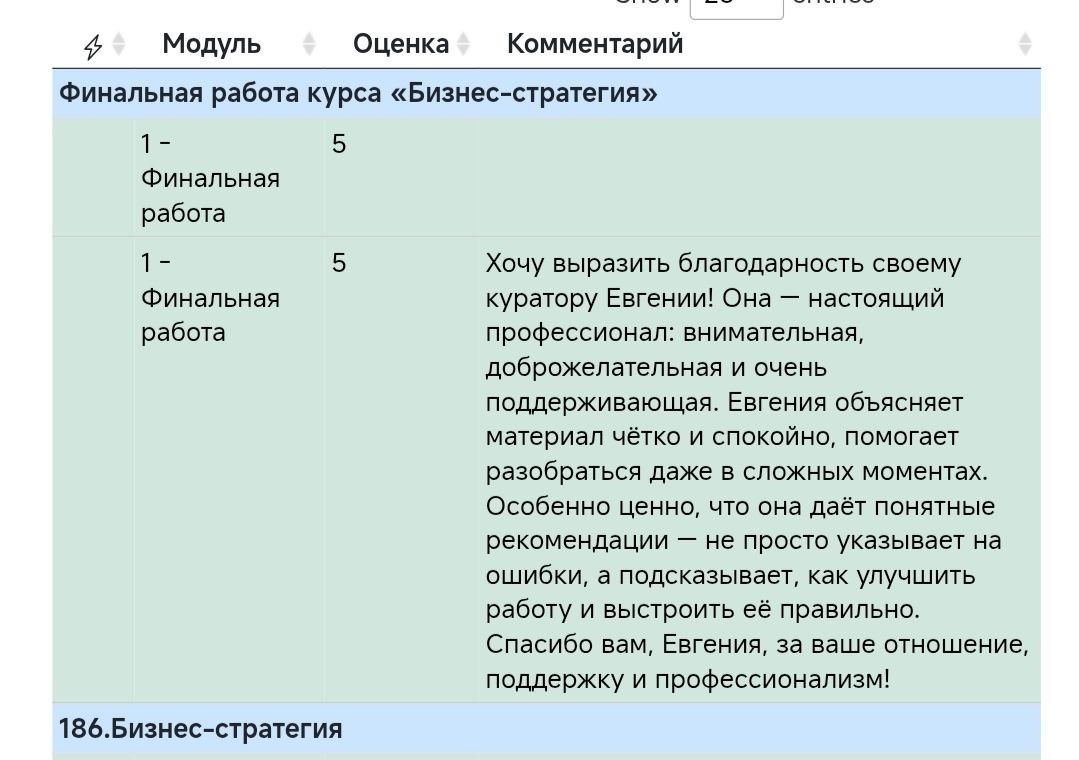Screen dimensions: 1079x760
Task: Click the grade 5 in row without comment
Action: (339, 145)
